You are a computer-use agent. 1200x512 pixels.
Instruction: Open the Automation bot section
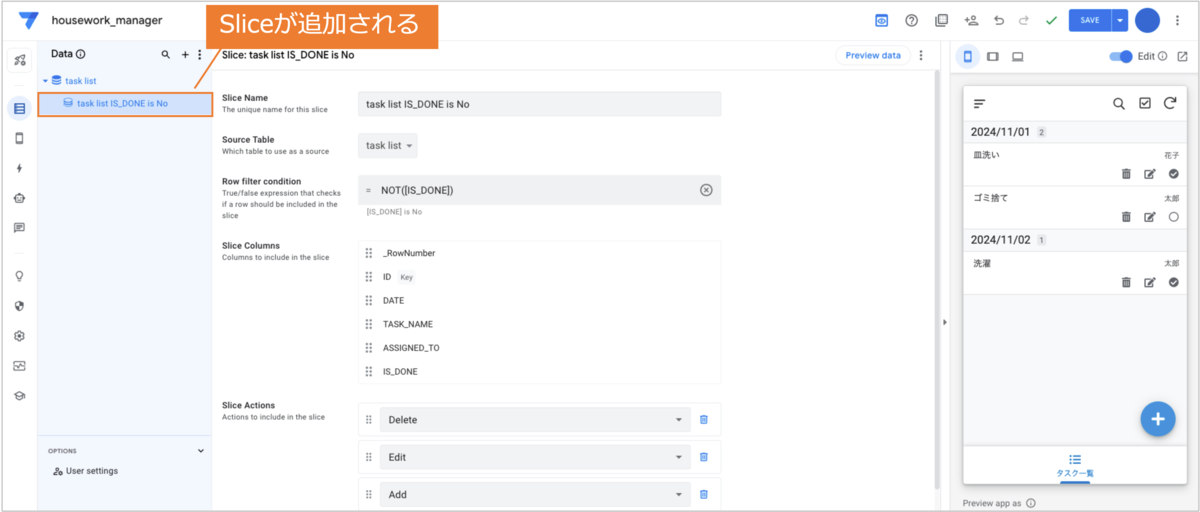tap(19, 198)
